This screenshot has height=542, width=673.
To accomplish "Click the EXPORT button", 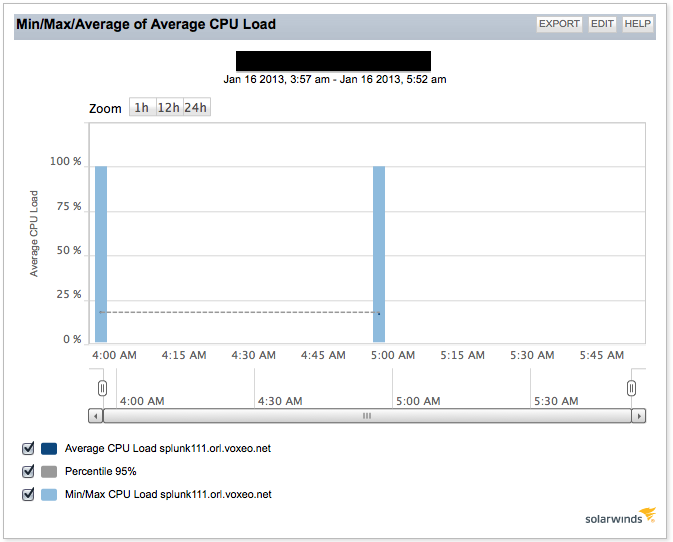I will [x=559, y=24].
